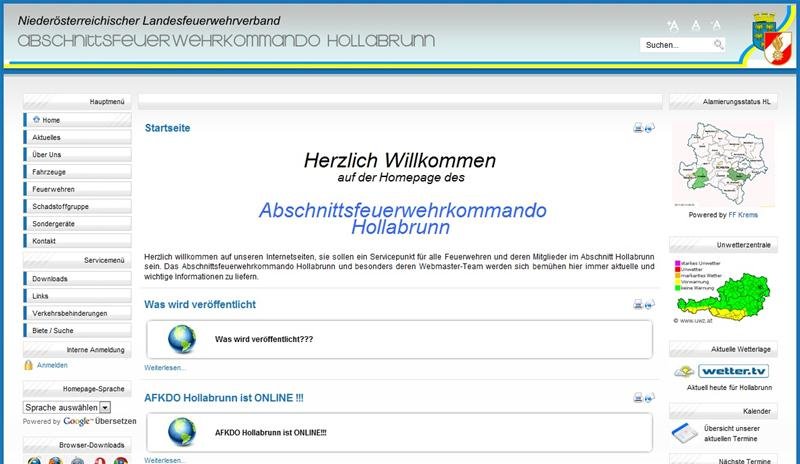Select Fahrzeuge in the main menu
This screenshot has height=464, width=800.
coord(51,172)
